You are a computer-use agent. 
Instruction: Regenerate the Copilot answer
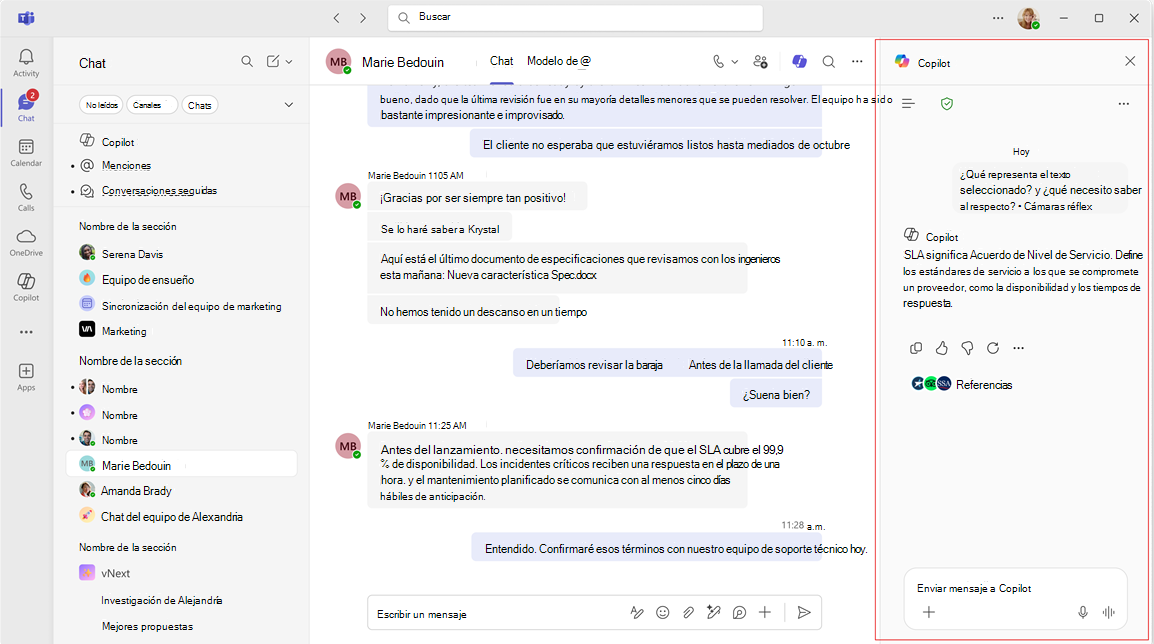click(993, 348)
